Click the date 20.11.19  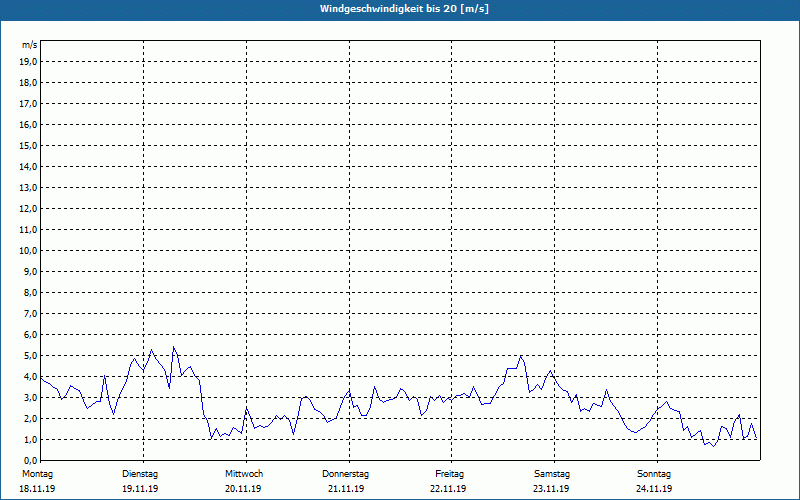click(243, 489)
